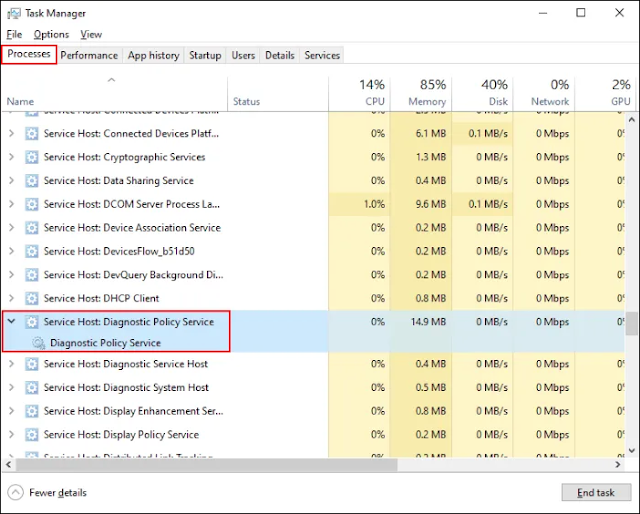The width and height of the screenshot is (640, 514).
Task: Select Service Host: Display Enhancement Ser... row text
Action: click(x=133, y=411)
